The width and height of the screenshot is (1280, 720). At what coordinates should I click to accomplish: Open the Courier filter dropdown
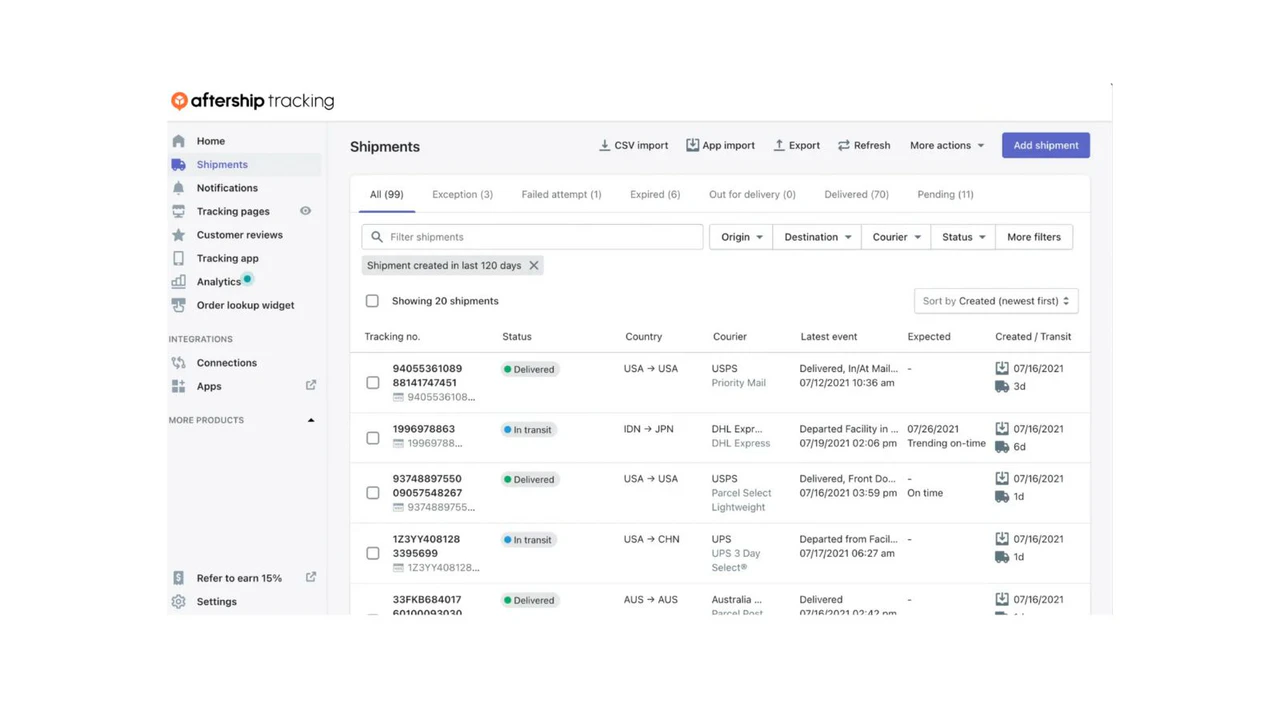click(896, 237)
